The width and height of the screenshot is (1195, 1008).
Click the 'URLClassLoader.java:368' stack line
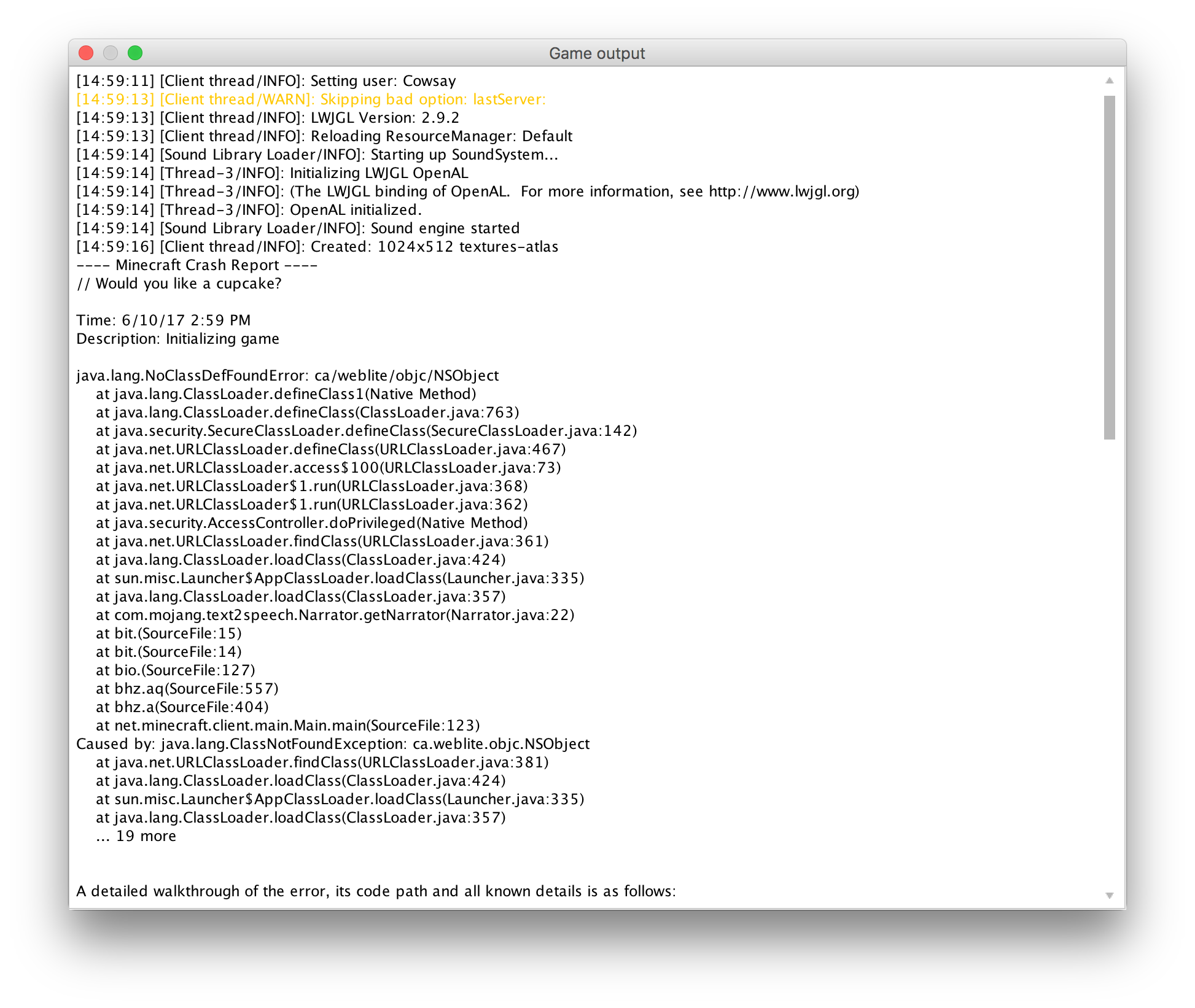[x=312, y=486]
